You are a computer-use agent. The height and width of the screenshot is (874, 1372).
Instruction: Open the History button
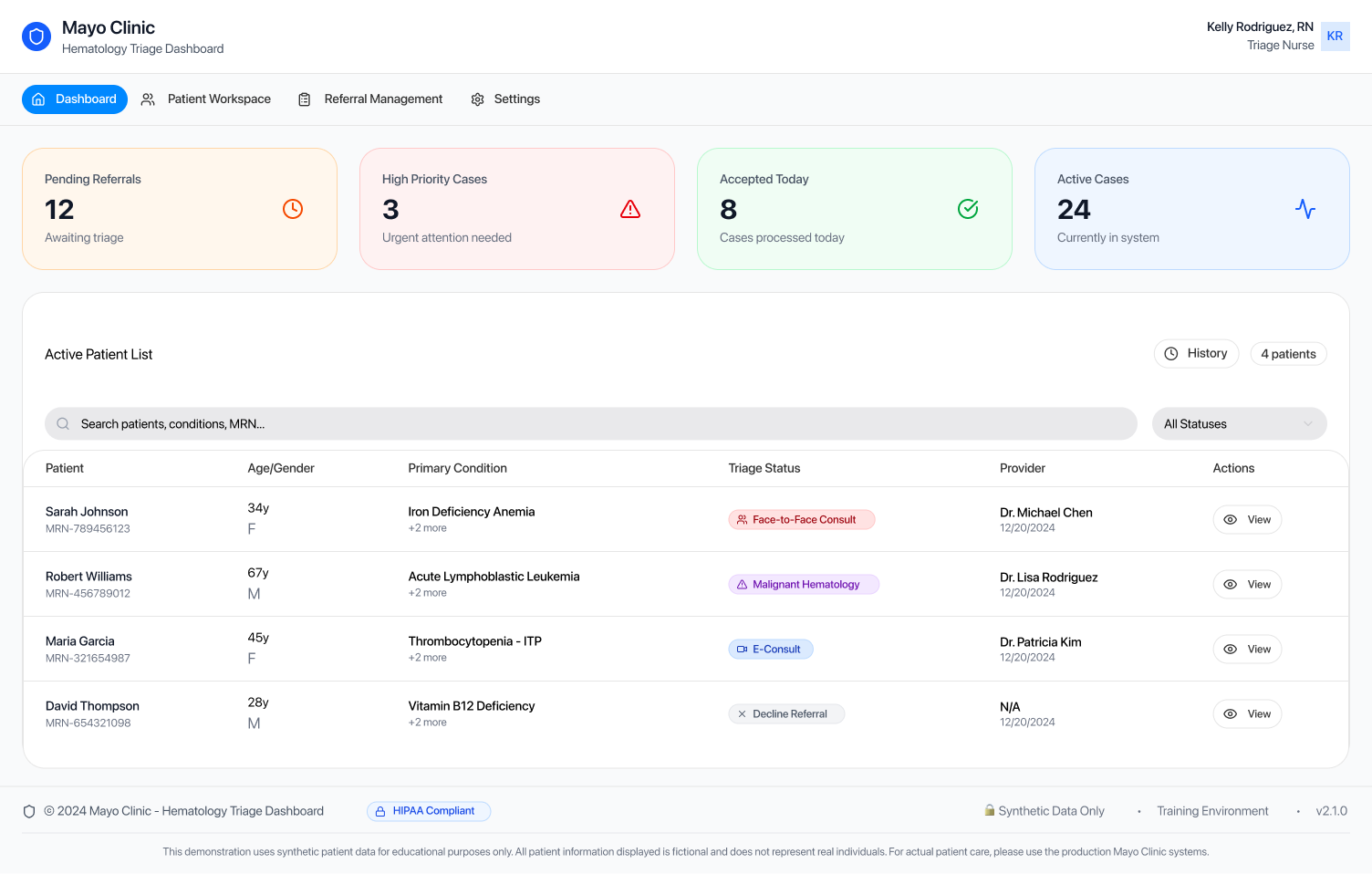tap(1196, 354)
